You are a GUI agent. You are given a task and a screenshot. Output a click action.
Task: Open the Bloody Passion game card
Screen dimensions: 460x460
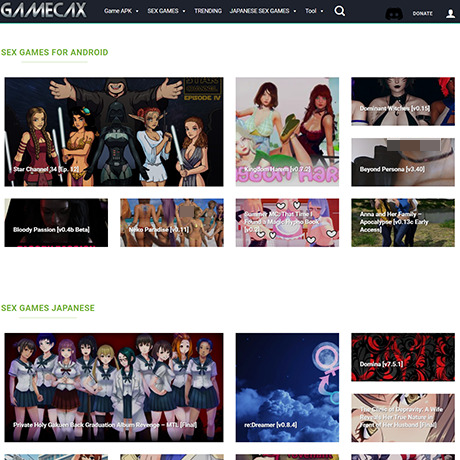click(56, 223)
